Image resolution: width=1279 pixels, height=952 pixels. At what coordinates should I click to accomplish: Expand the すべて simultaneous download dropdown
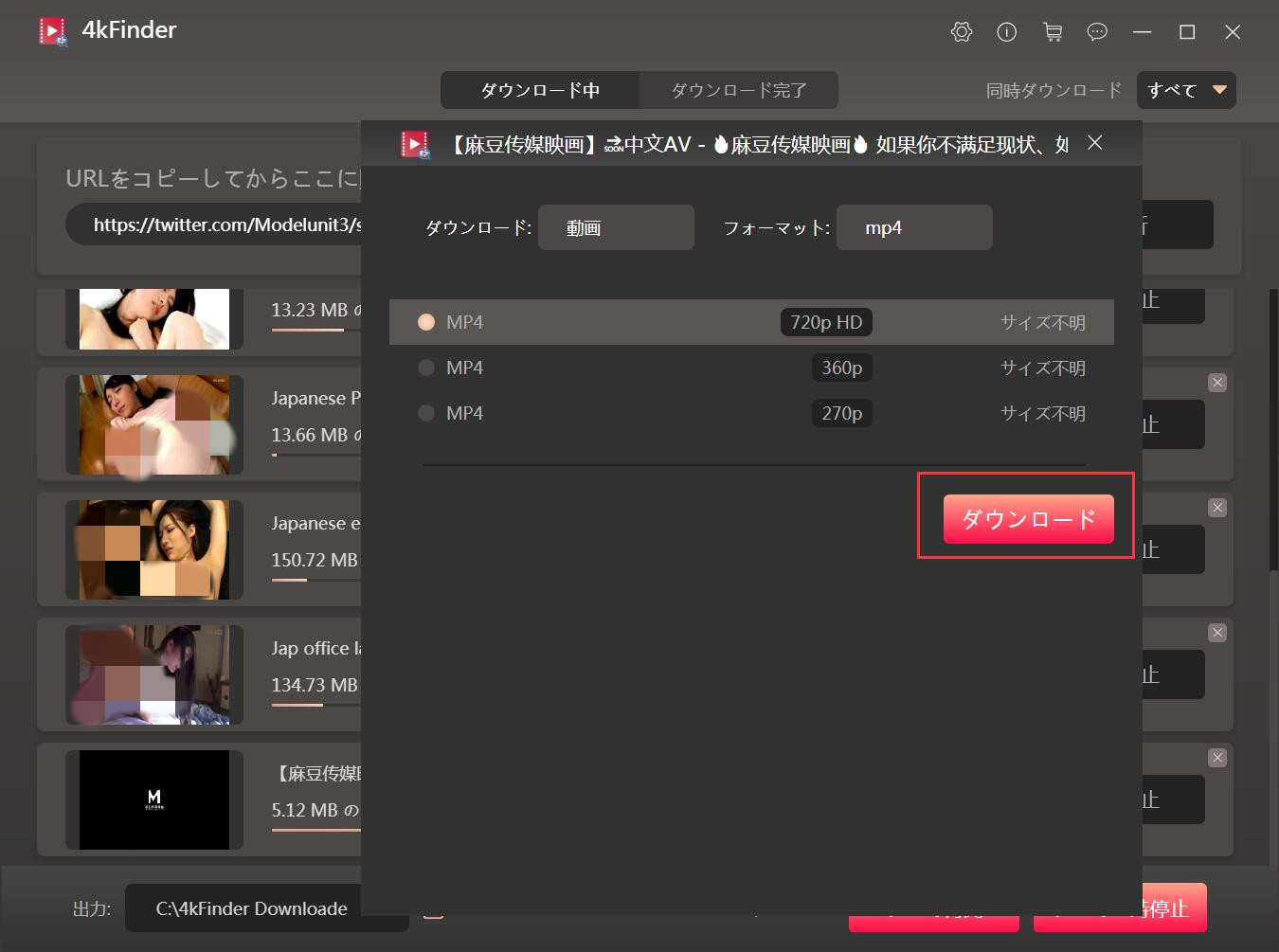point(1186,91)
